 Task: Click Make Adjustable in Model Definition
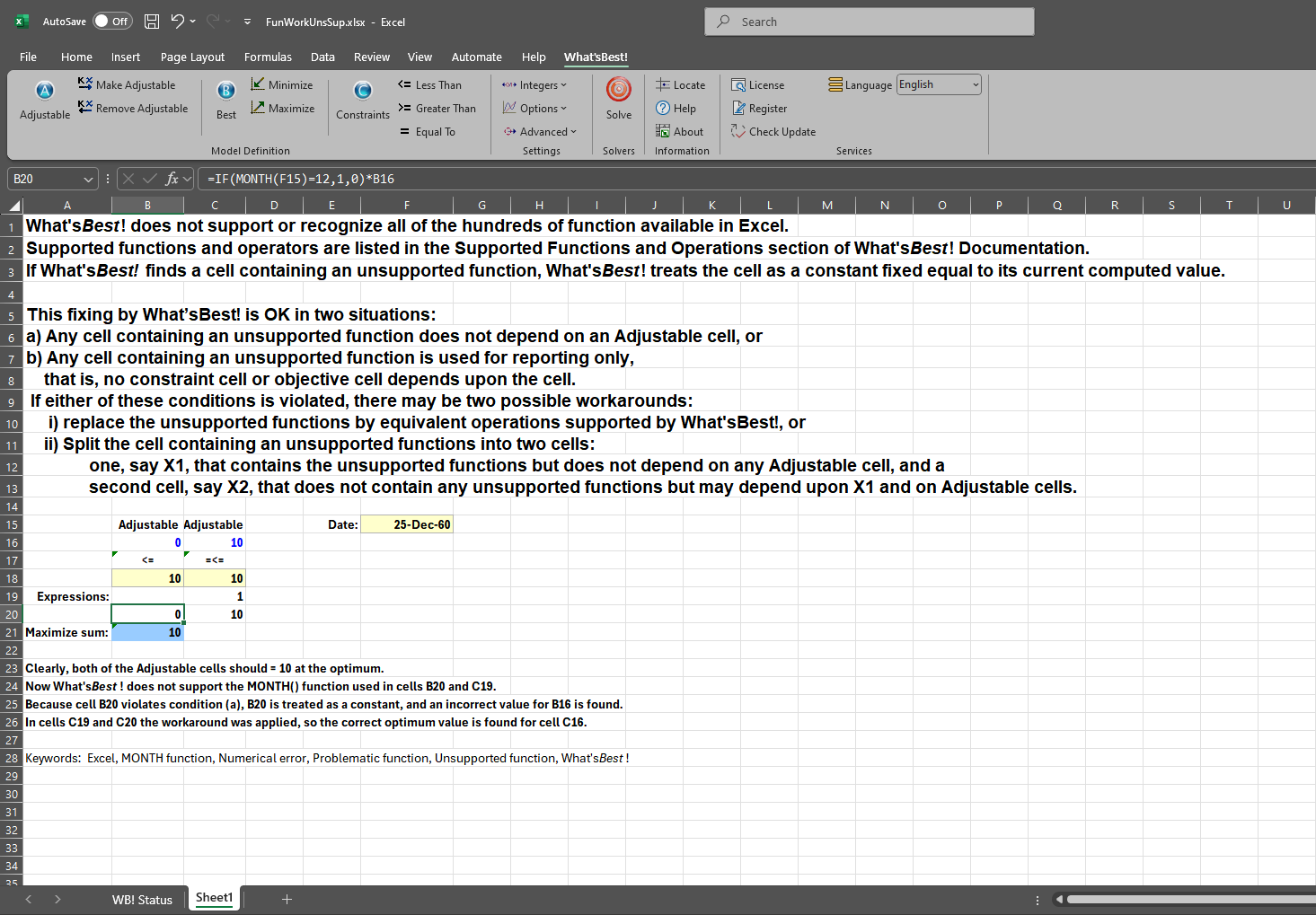click(x=127, y=84)
